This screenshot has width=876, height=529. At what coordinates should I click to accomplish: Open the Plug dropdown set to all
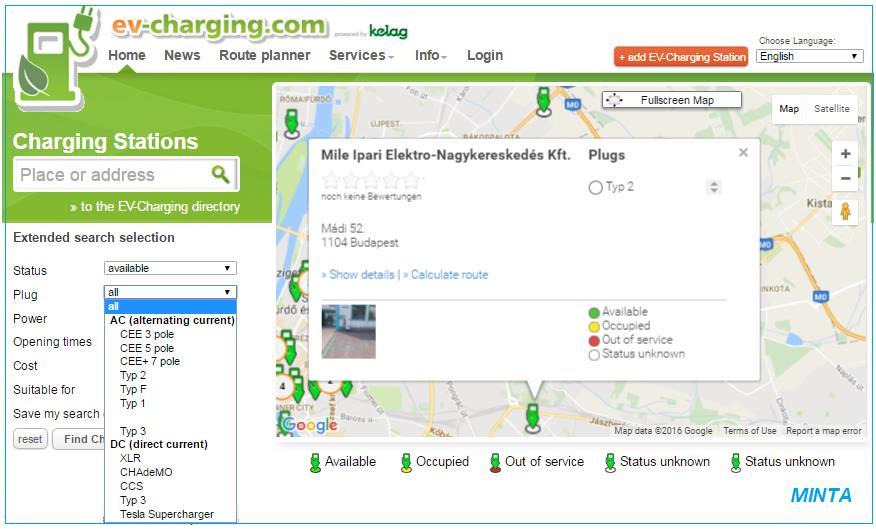pyautogui.click(x=170, y=292)
